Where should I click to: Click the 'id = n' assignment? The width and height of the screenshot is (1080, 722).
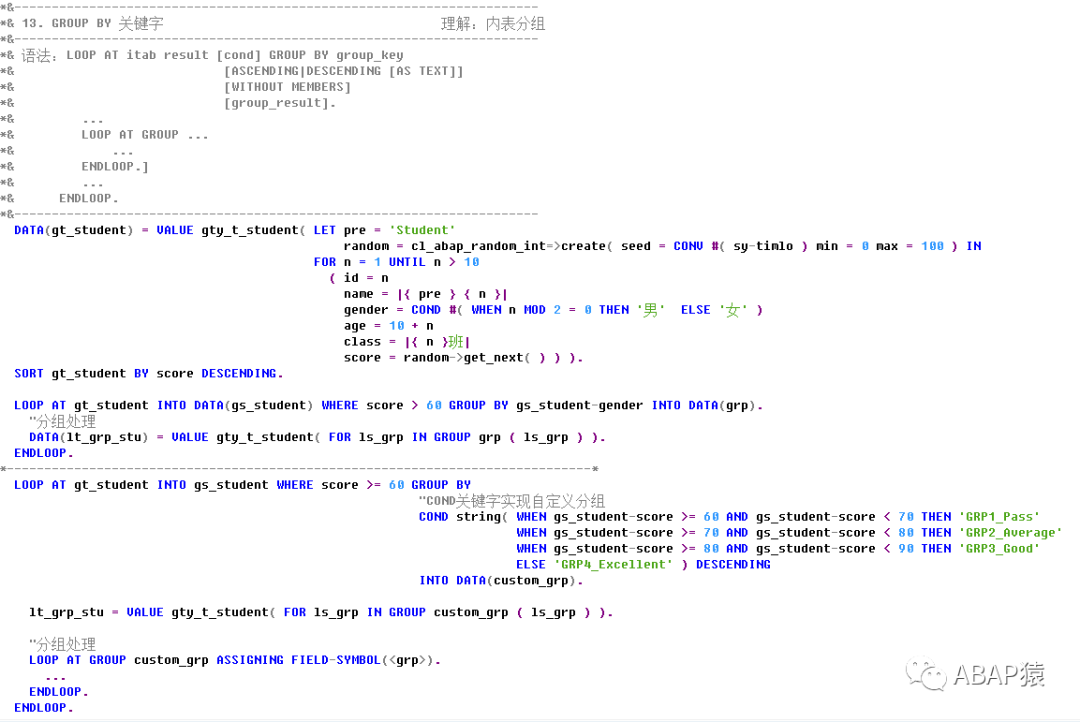click(366, 278)
